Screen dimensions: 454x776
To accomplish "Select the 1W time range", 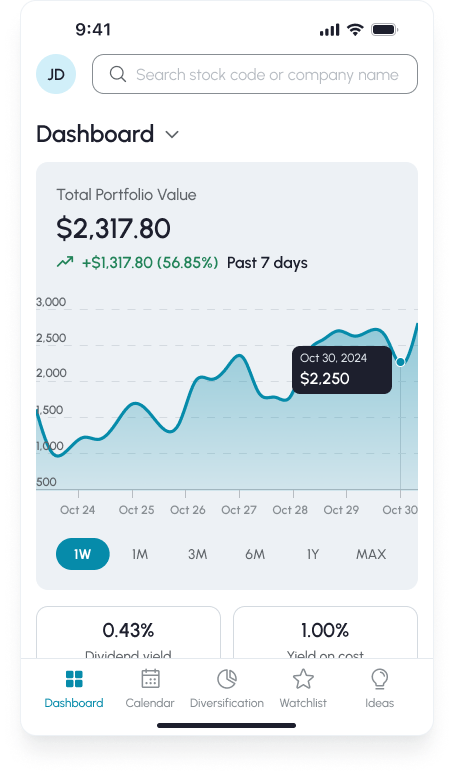I will click(x=83, y=554).
